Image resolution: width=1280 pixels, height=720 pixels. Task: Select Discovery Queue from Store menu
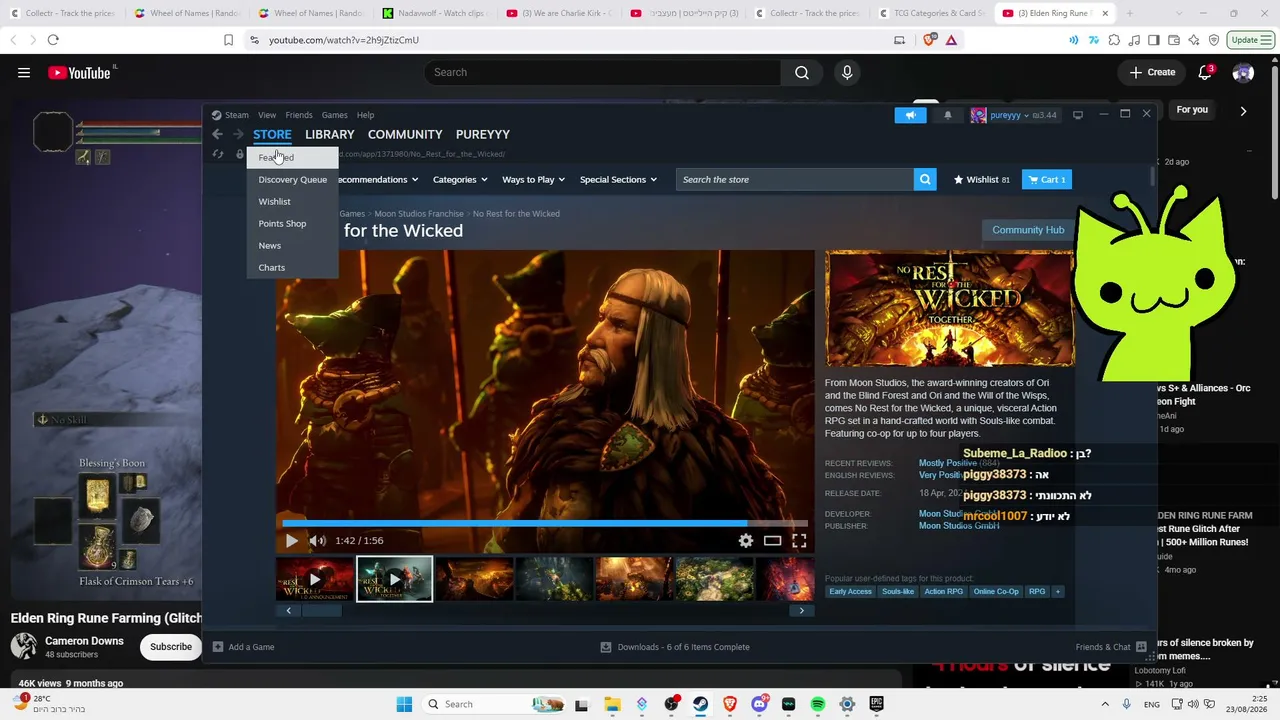292,180
